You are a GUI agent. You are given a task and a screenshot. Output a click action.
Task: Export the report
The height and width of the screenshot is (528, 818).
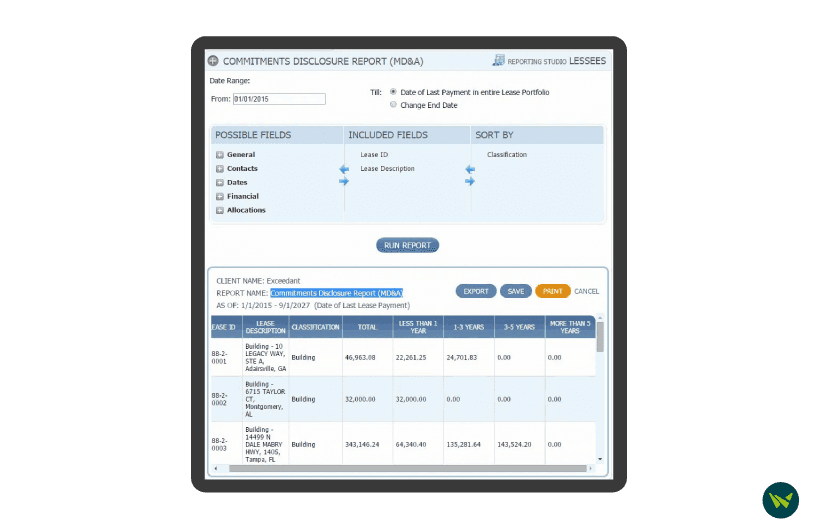[476, 291]
